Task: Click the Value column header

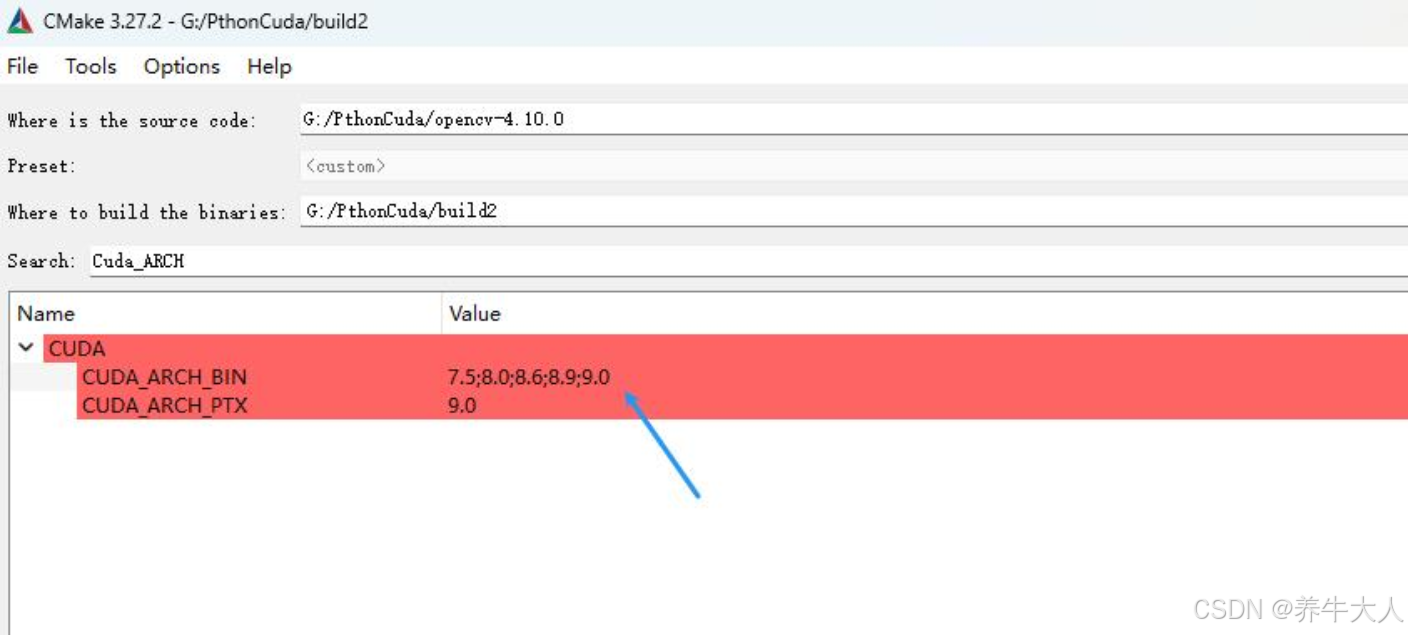Action: tap(925, 313)
